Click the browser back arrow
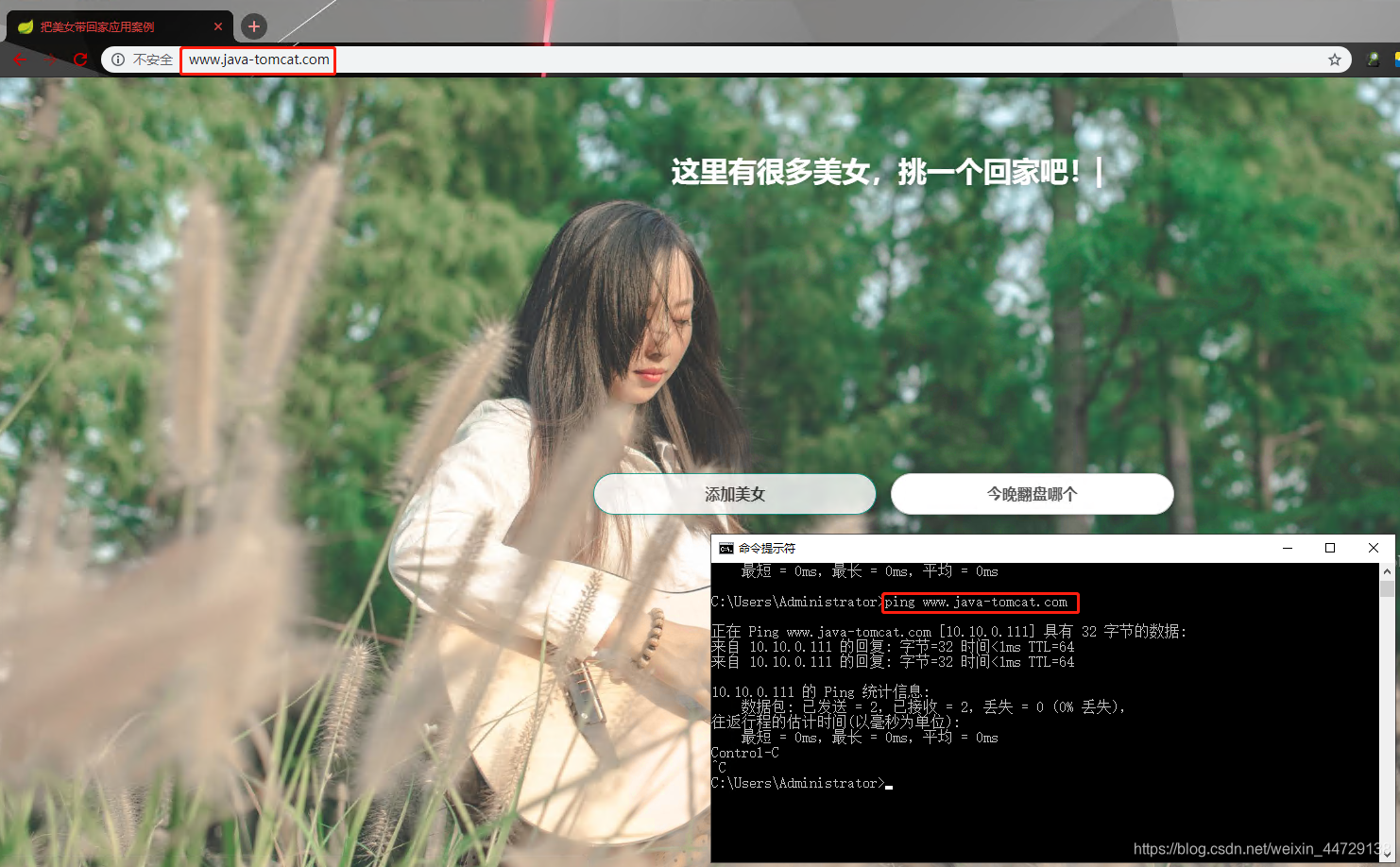The height and width of the screenshot is (867, 1400). (x=20, y=59)
